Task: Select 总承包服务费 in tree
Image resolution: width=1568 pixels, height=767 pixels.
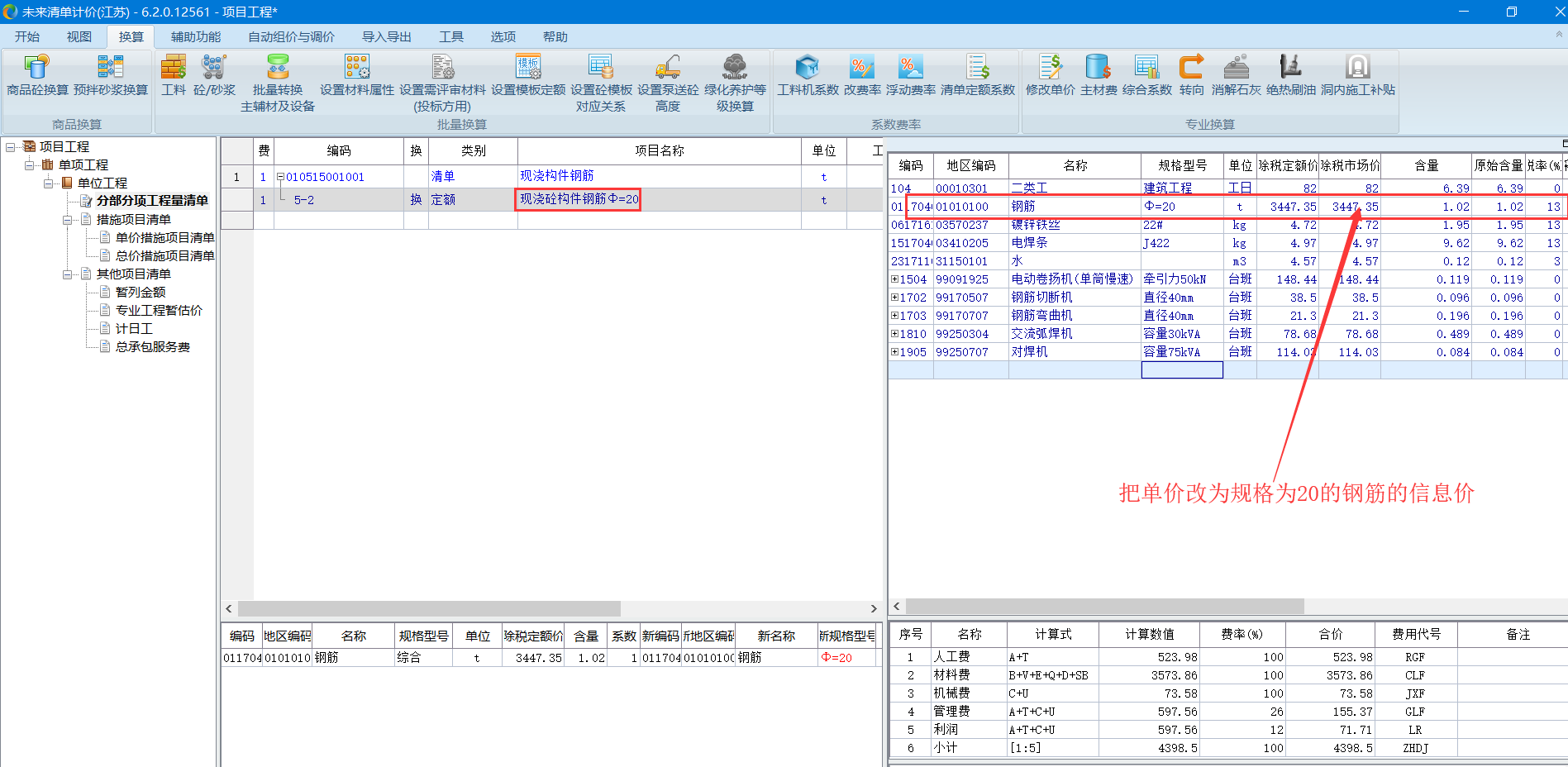Action: pyautogui.click(x=153, y=347)
